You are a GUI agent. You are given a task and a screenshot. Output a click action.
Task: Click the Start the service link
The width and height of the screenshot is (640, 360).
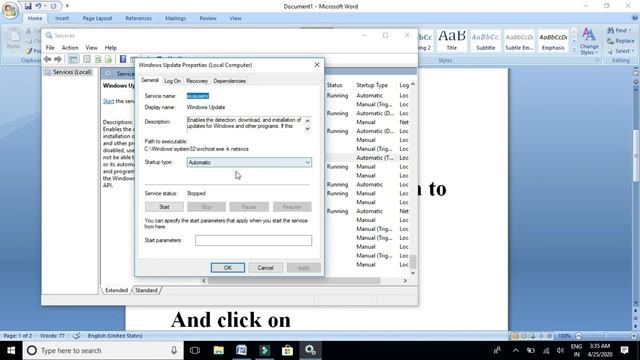click(x=108, y=101)
